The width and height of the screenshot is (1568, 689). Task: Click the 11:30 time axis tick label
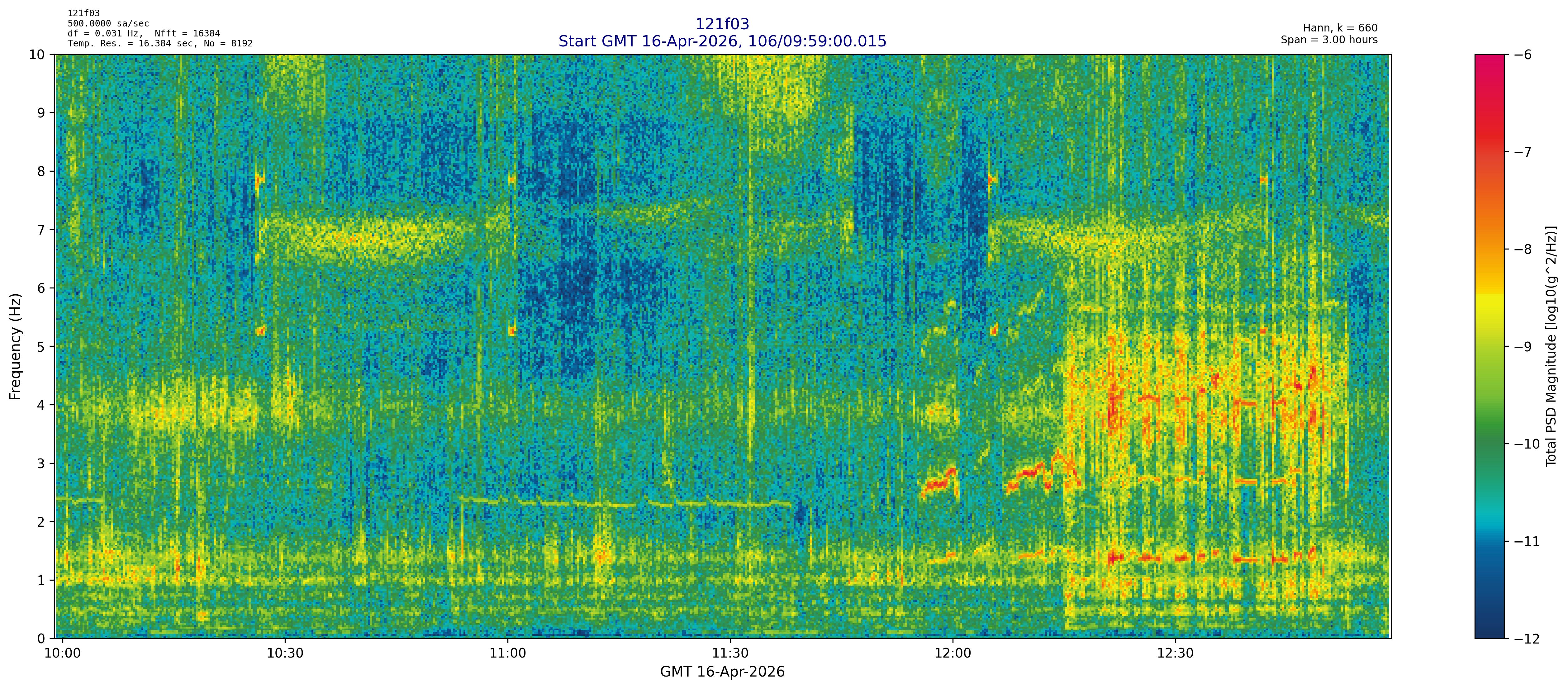pyautogui.click(x=730, y=653)
